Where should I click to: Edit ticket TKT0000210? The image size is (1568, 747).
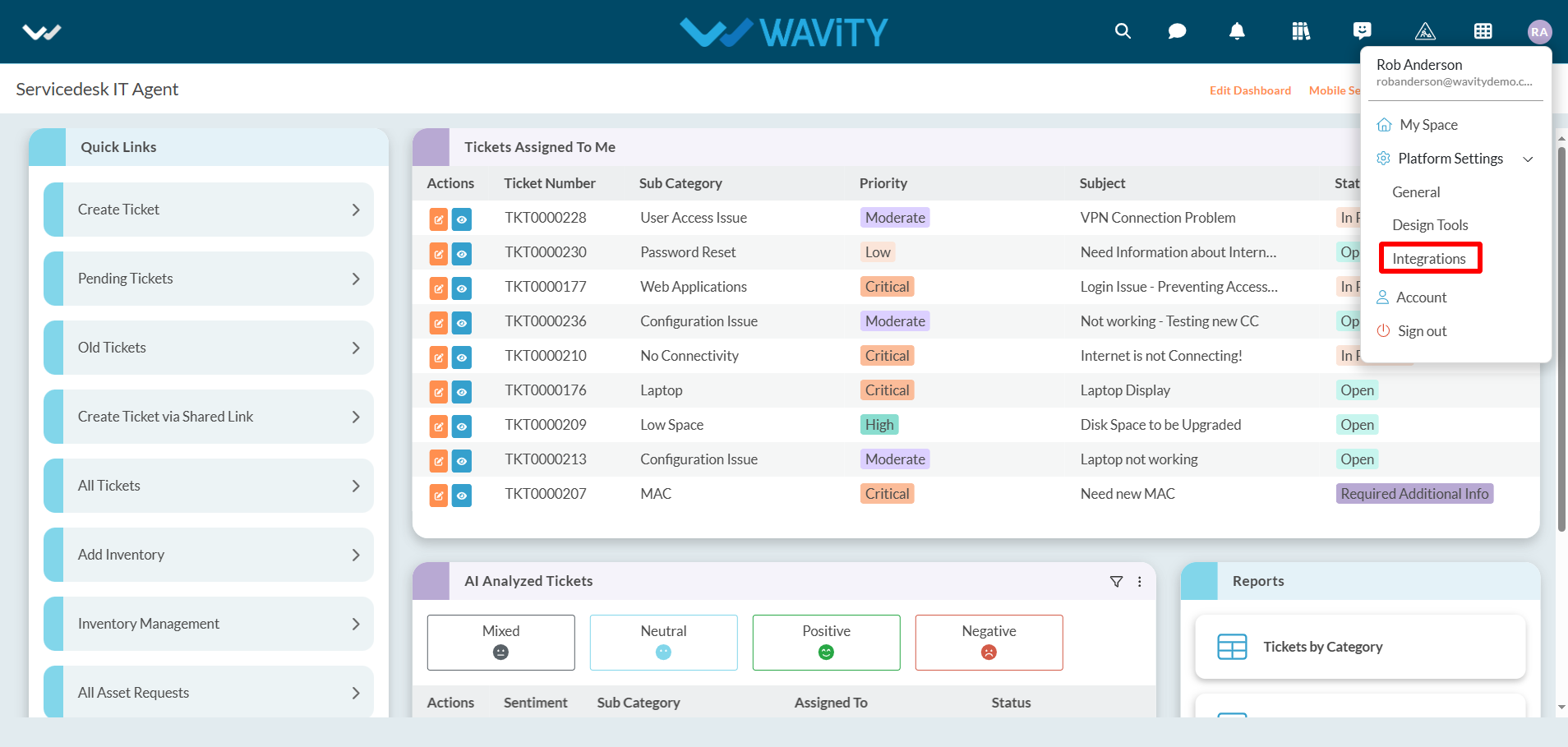pos(439,357)
